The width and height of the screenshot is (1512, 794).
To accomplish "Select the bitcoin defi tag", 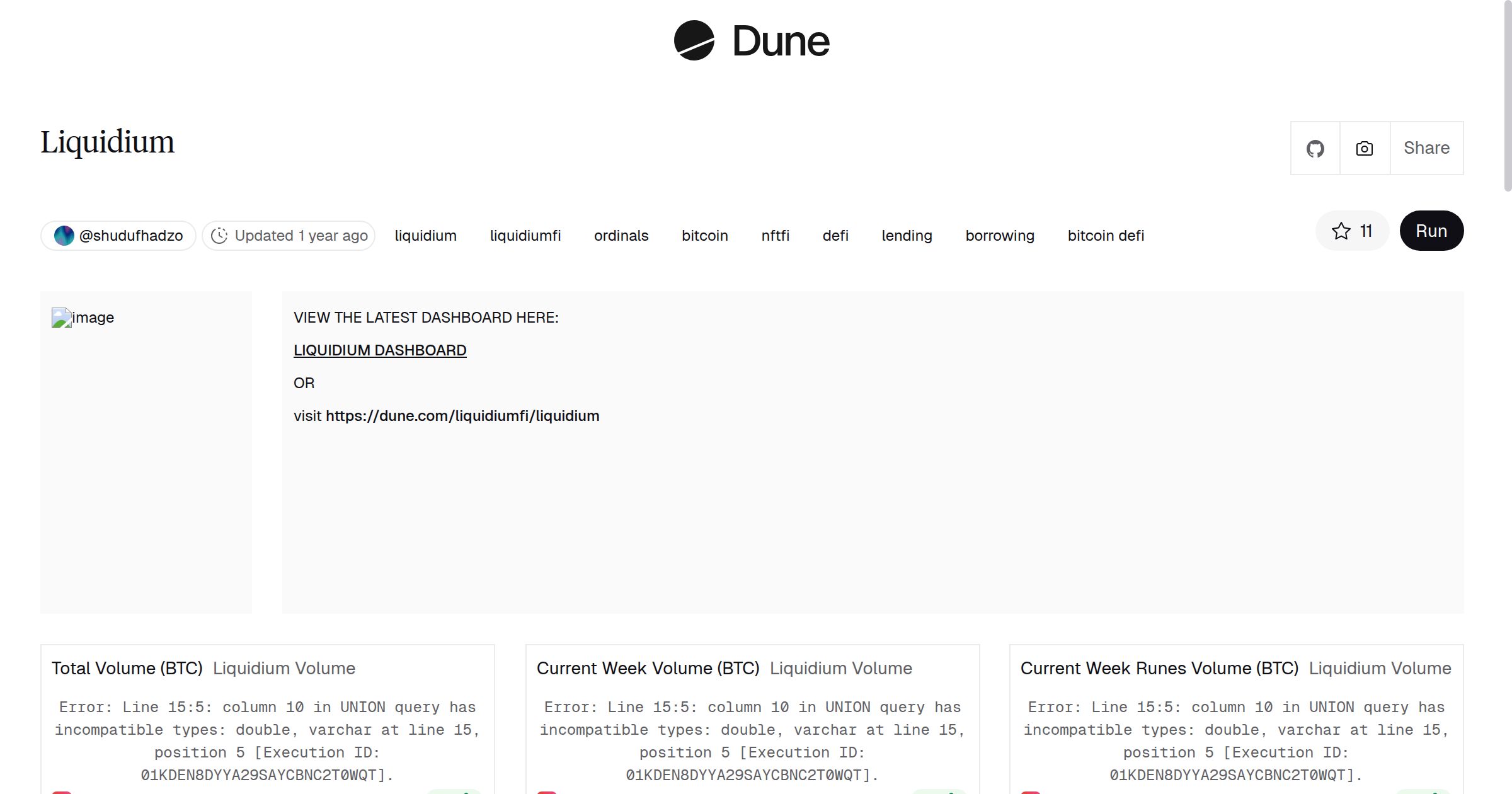I will click(x=1106, y=236).
